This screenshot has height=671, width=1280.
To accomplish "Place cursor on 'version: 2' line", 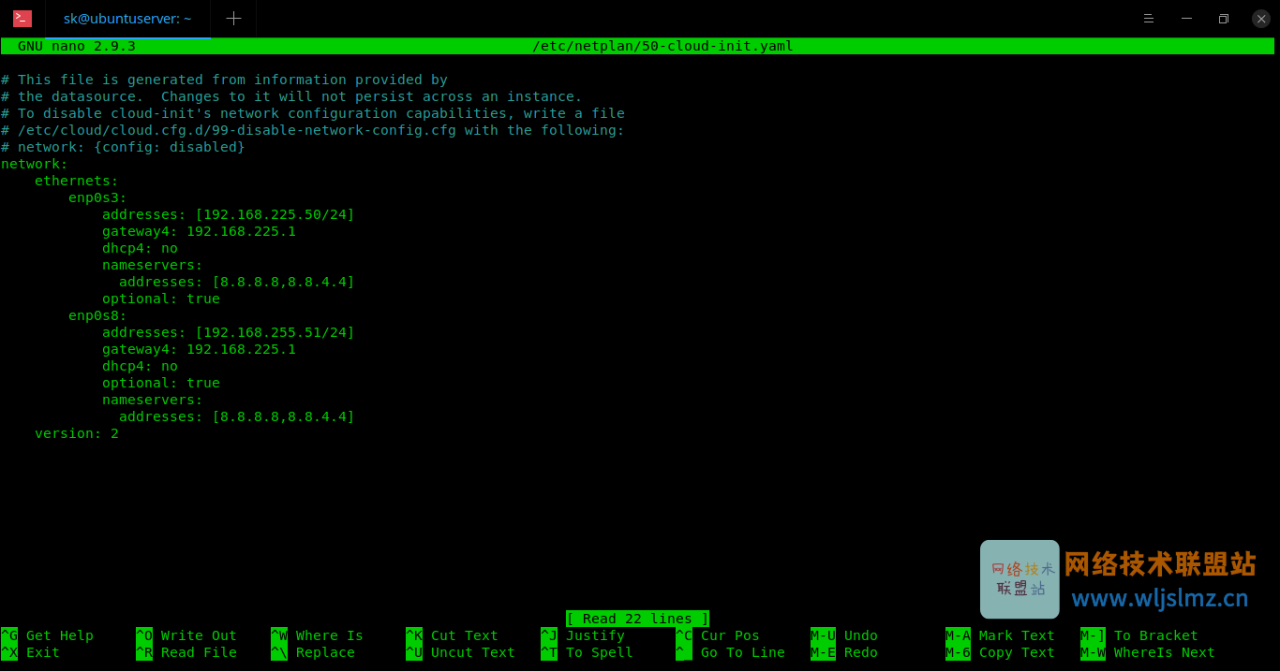I will point(77,434).
